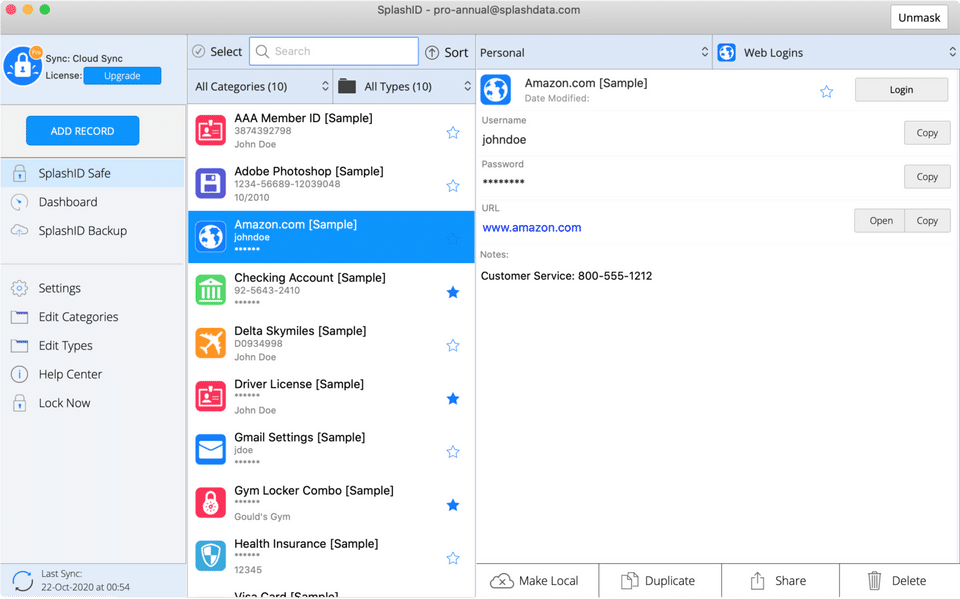The height and width of the screenshot is (599, 960).
Task: Open the URL with Open button
Action: [x=880, y=220]
